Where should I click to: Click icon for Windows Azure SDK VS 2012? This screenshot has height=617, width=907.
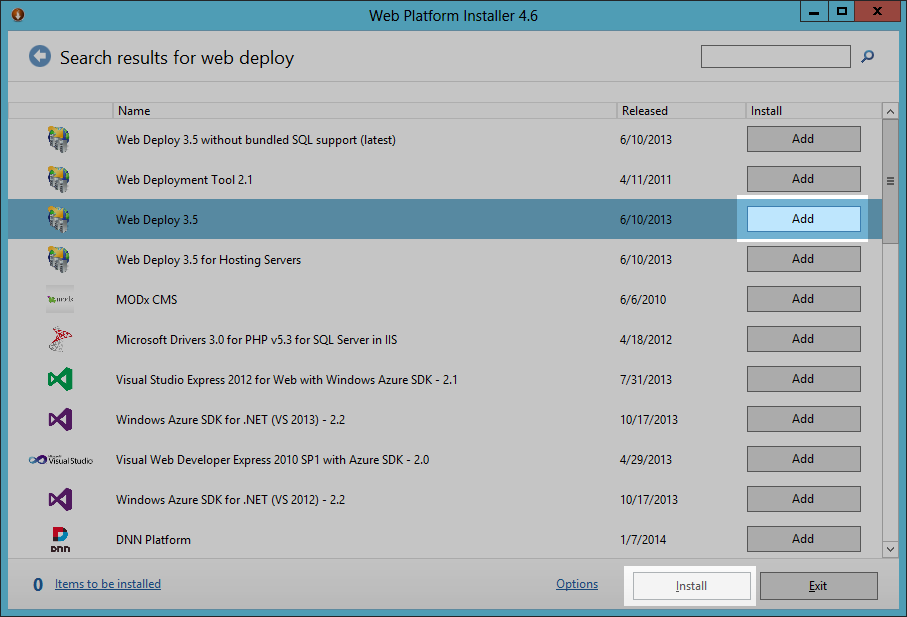[60, 499]
